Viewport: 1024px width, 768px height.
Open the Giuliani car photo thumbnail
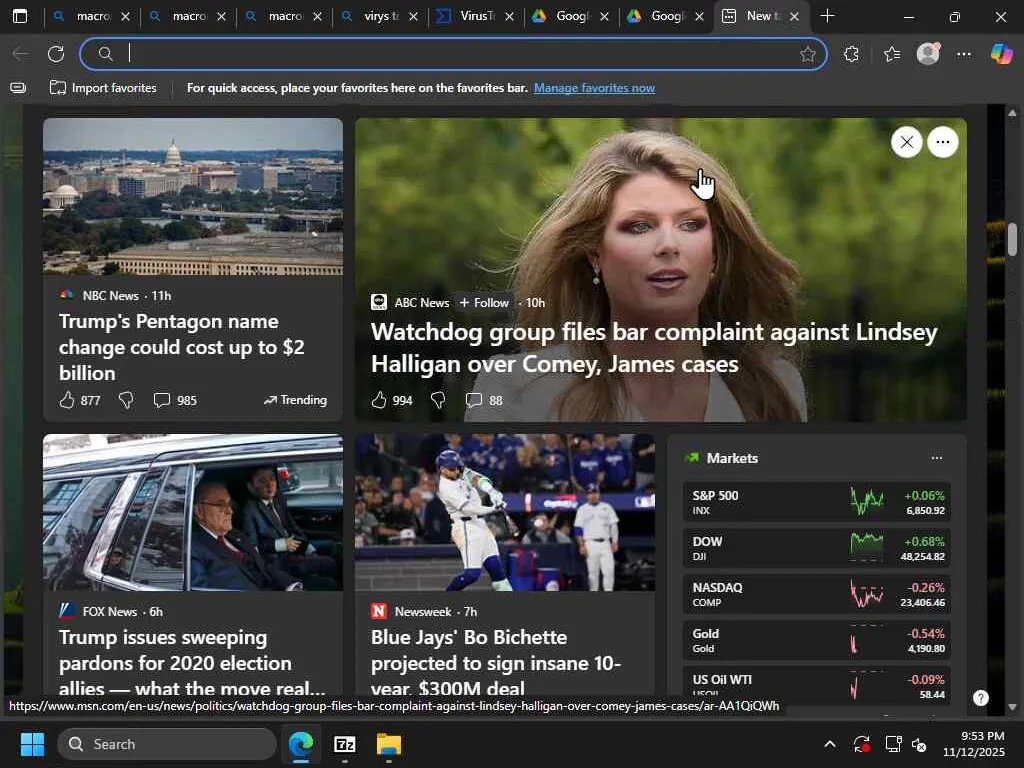(193, 513)
